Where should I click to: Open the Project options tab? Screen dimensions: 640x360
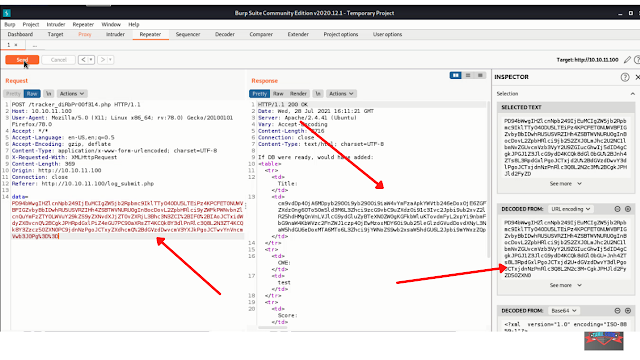(341, 34)
